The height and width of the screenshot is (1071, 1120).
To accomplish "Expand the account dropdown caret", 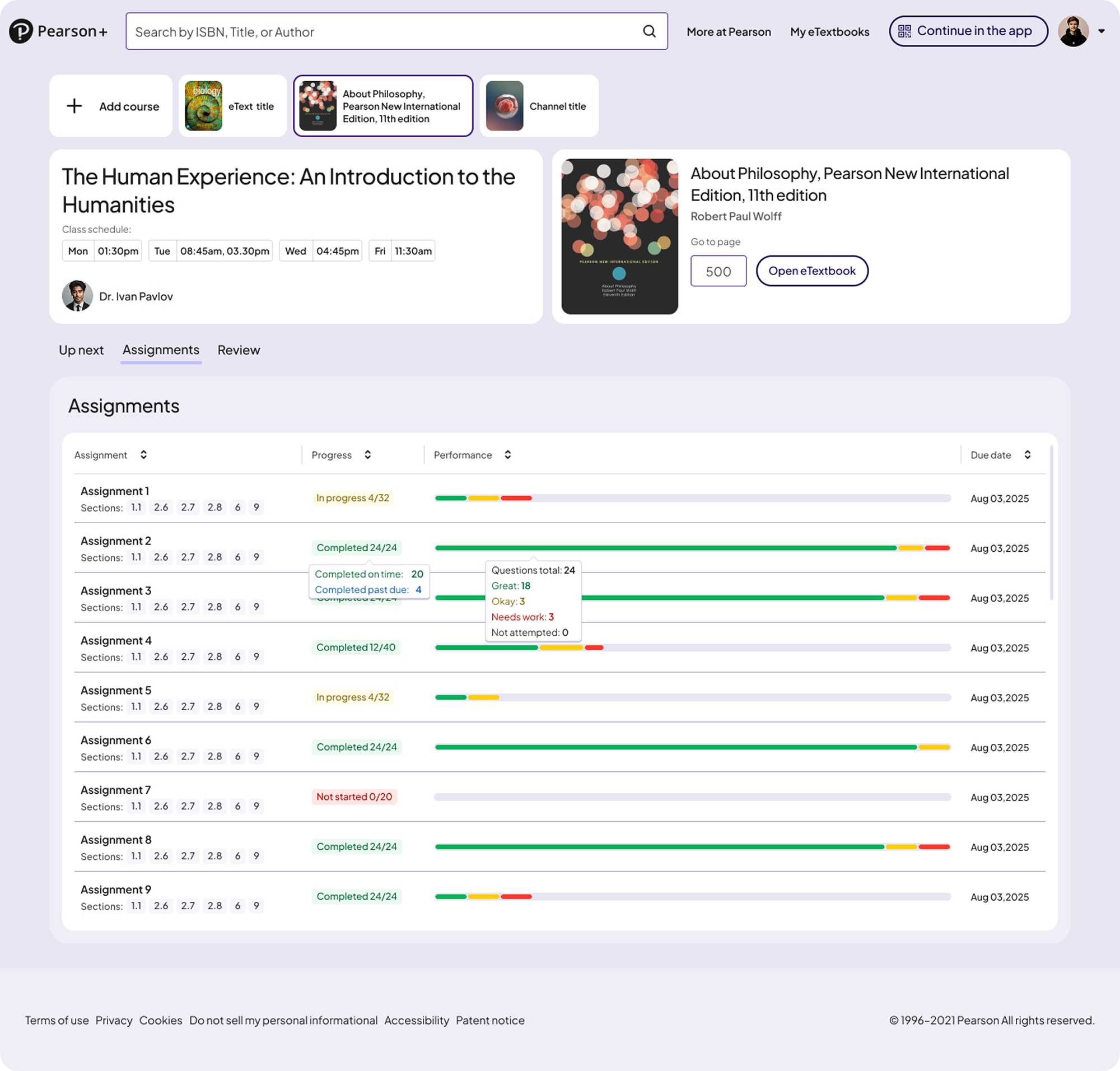I will point(1101,31).
